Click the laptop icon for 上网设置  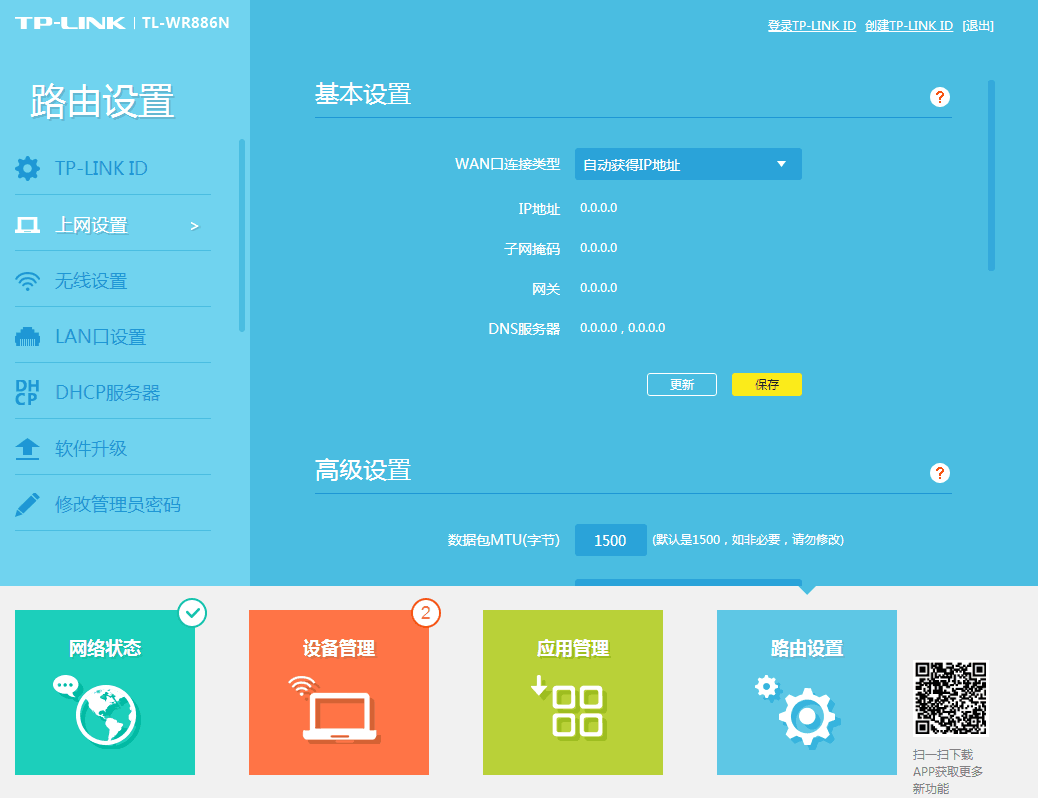28,225
